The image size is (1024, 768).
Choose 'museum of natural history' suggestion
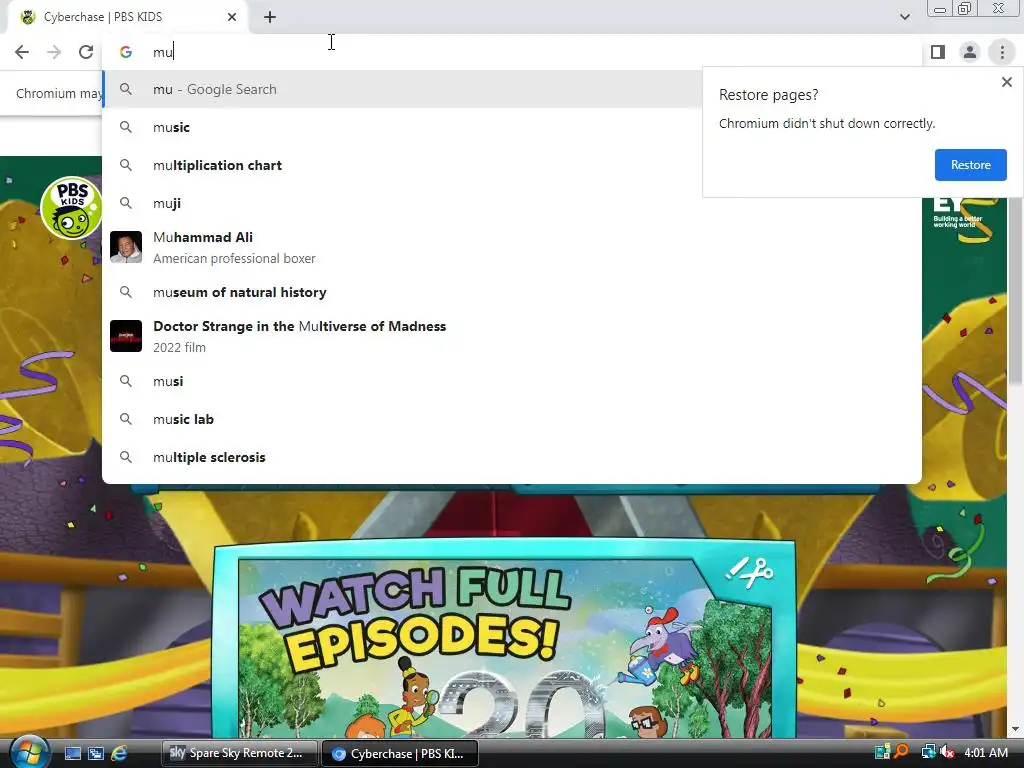511,292
